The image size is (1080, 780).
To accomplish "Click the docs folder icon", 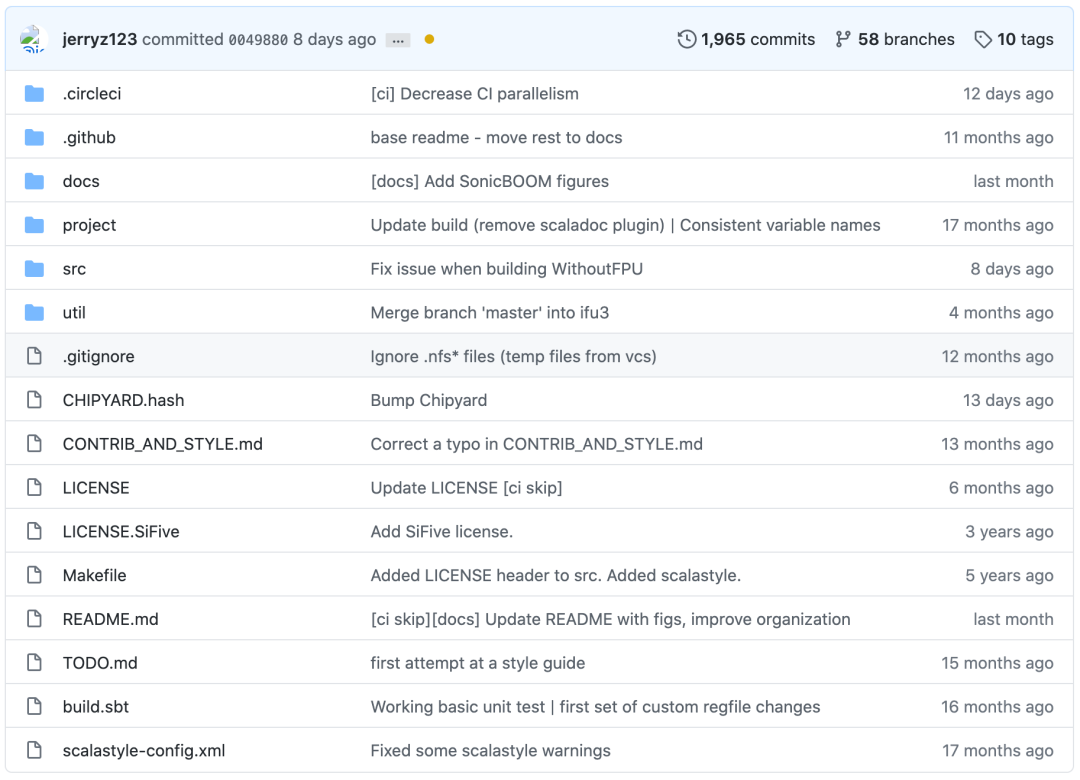I will (34, 181).
